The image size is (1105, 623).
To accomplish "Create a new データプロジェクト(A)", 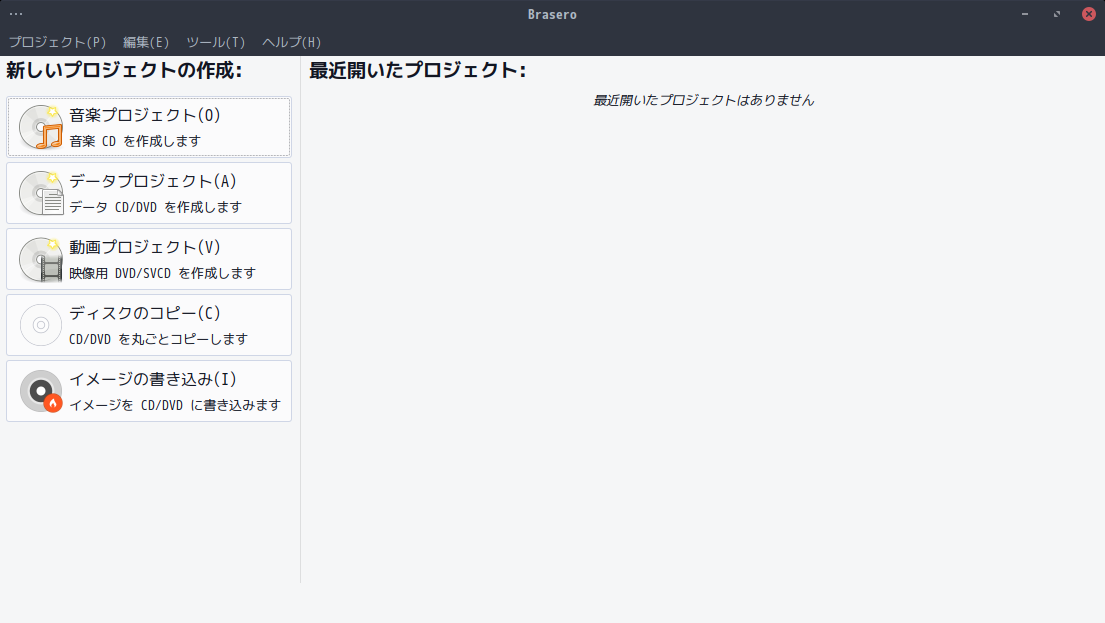I will (149, 193).
